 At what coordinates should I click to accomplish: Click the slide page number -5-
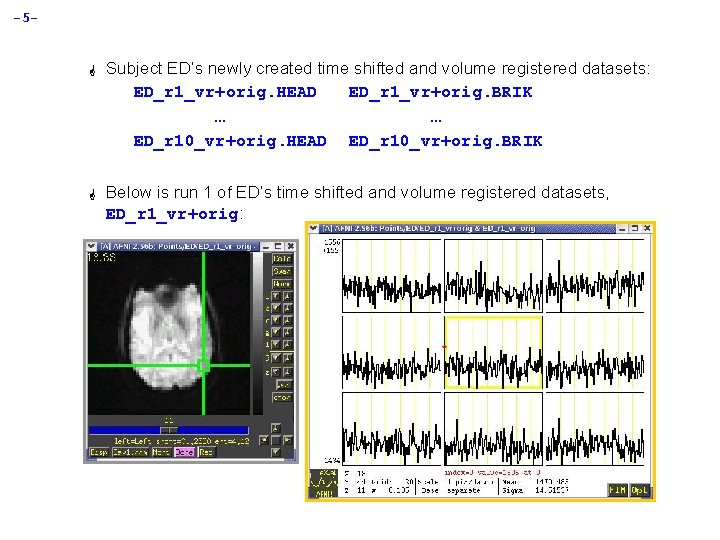pyautogui.click(x=25, y=18)
